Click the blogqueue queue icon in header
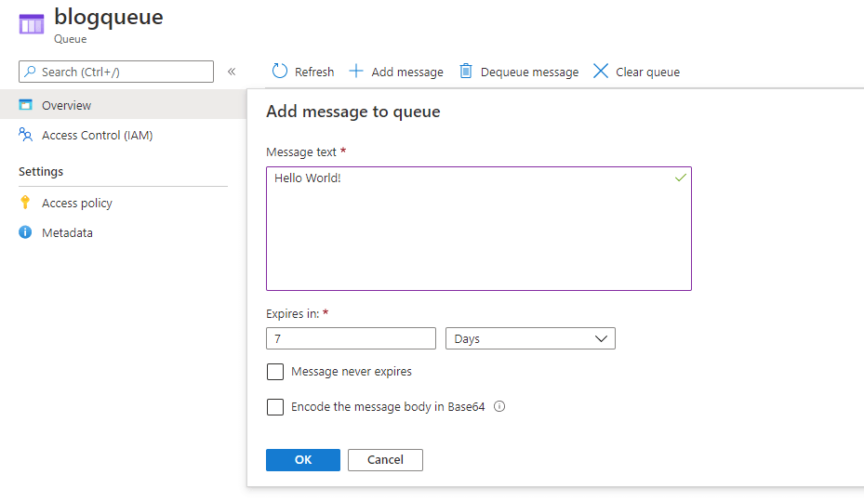864x501 pixels. point(31,25)
